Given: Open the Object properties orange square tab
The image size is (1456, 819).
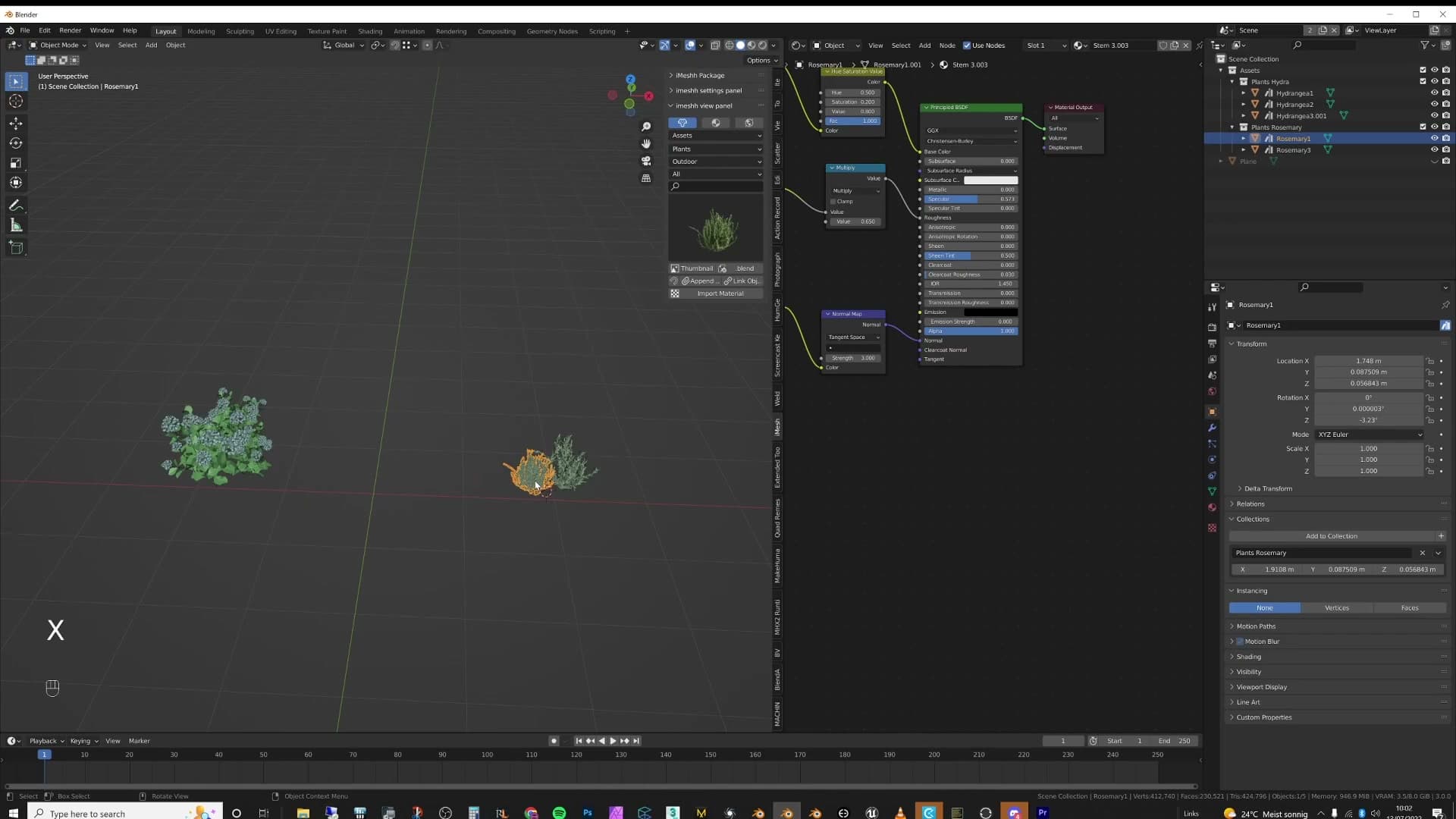Looking at the screenshot, I should pyautogui.click(x=1212, y=412).
